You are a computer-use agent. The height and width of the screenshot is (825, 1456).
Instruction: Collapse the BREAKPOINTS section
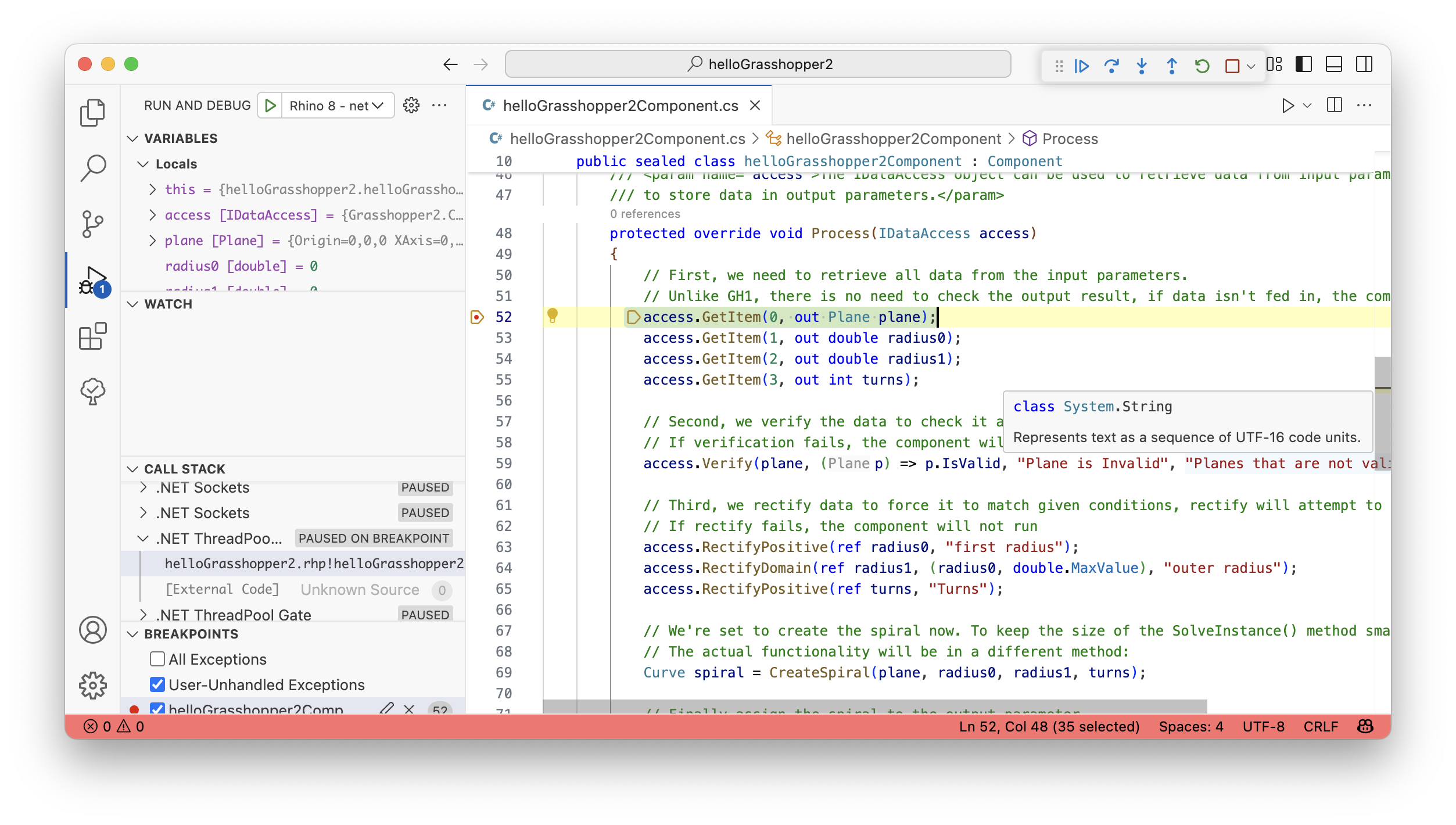(x=132, y=634)
